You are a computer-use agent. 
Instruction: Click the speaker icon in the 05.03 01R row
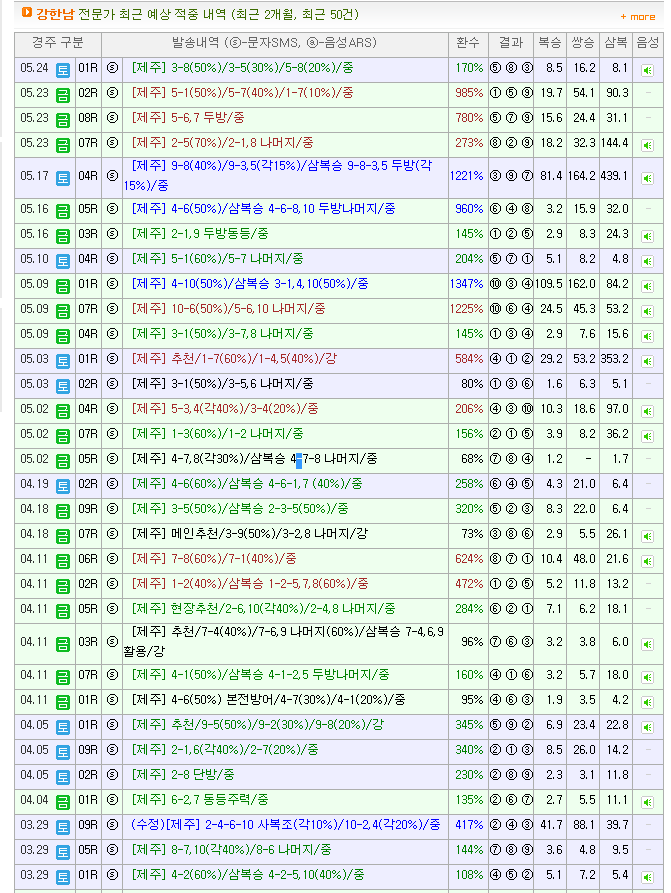(x=647, y=359)
